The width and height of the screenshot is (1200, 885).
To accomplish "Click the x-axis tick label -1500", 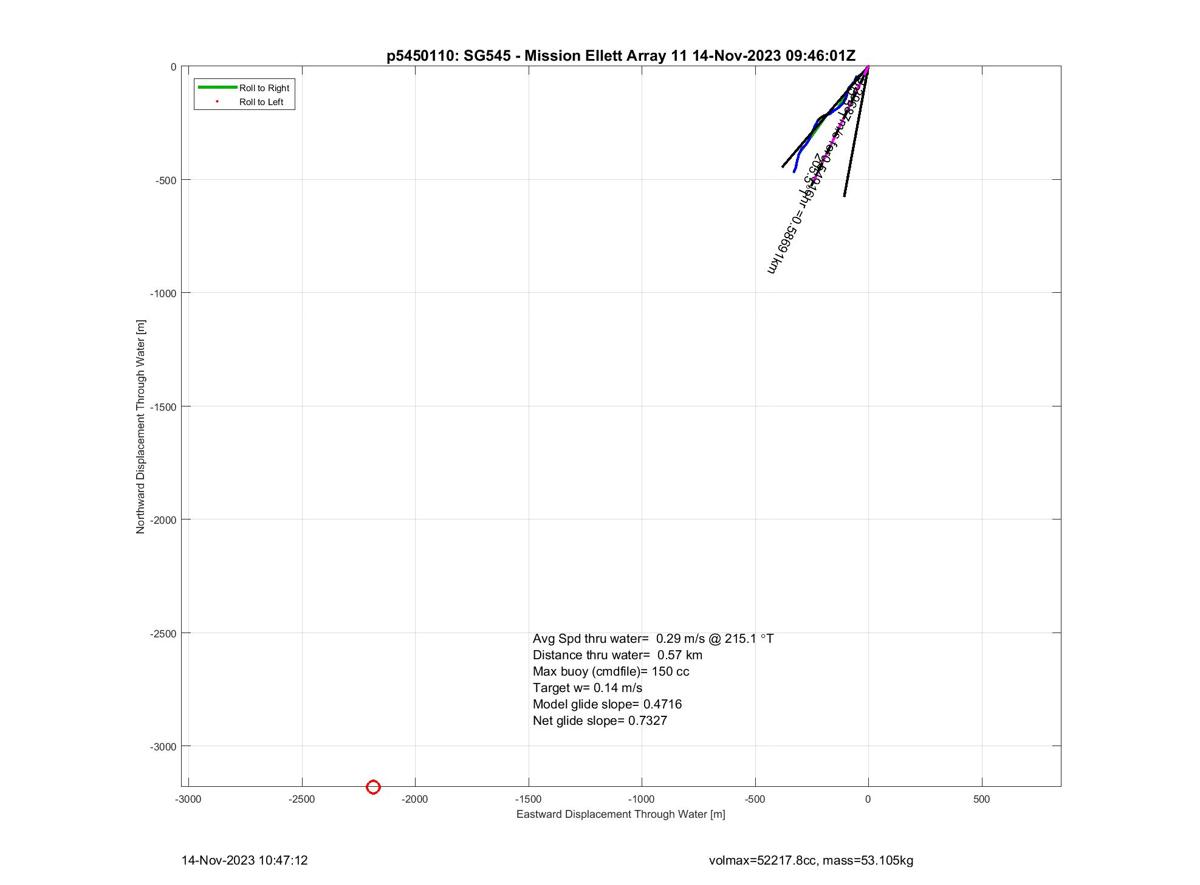I will tap(528, 799).
